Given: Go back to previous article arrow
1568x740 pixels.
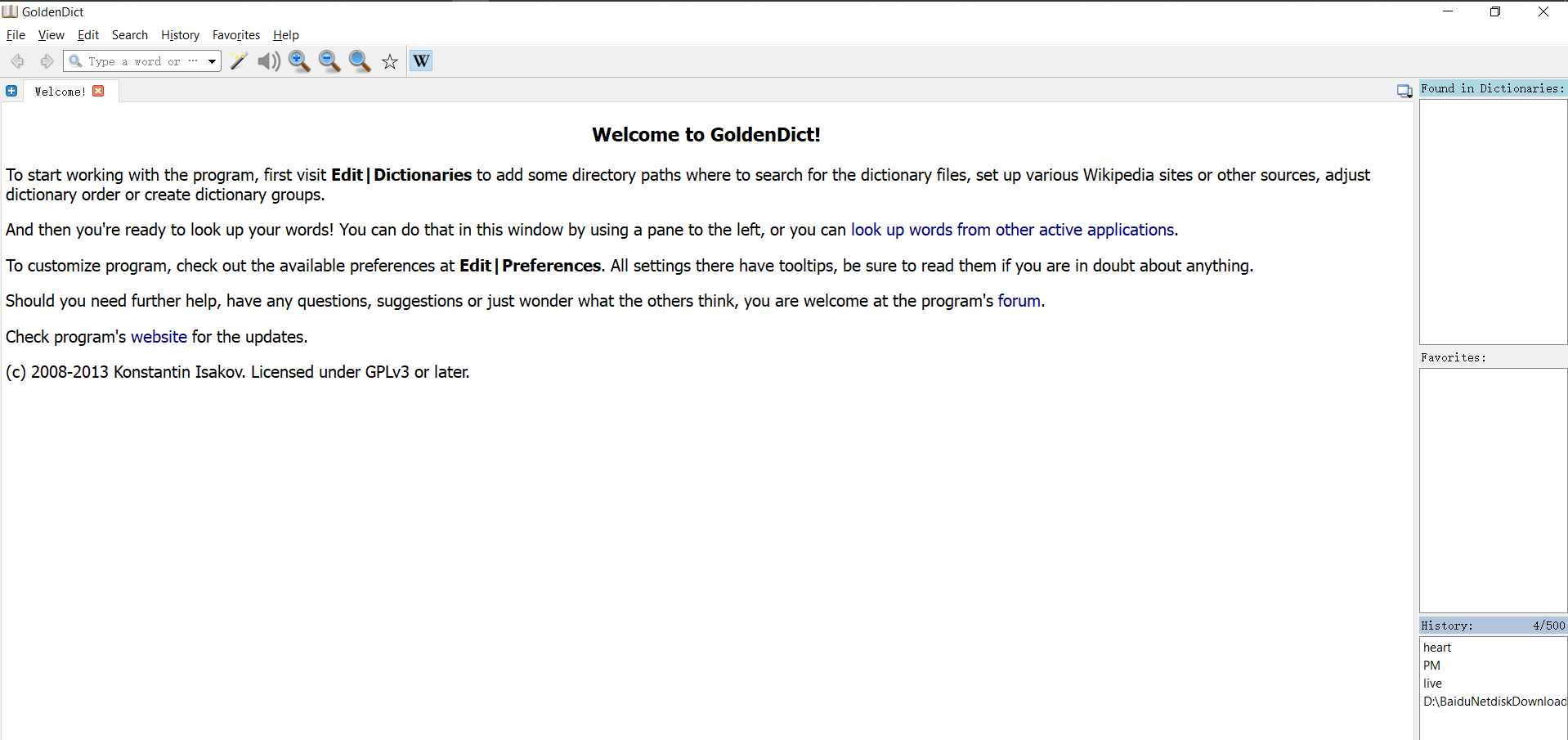Looking at the screenshot, I should [17, 61].
